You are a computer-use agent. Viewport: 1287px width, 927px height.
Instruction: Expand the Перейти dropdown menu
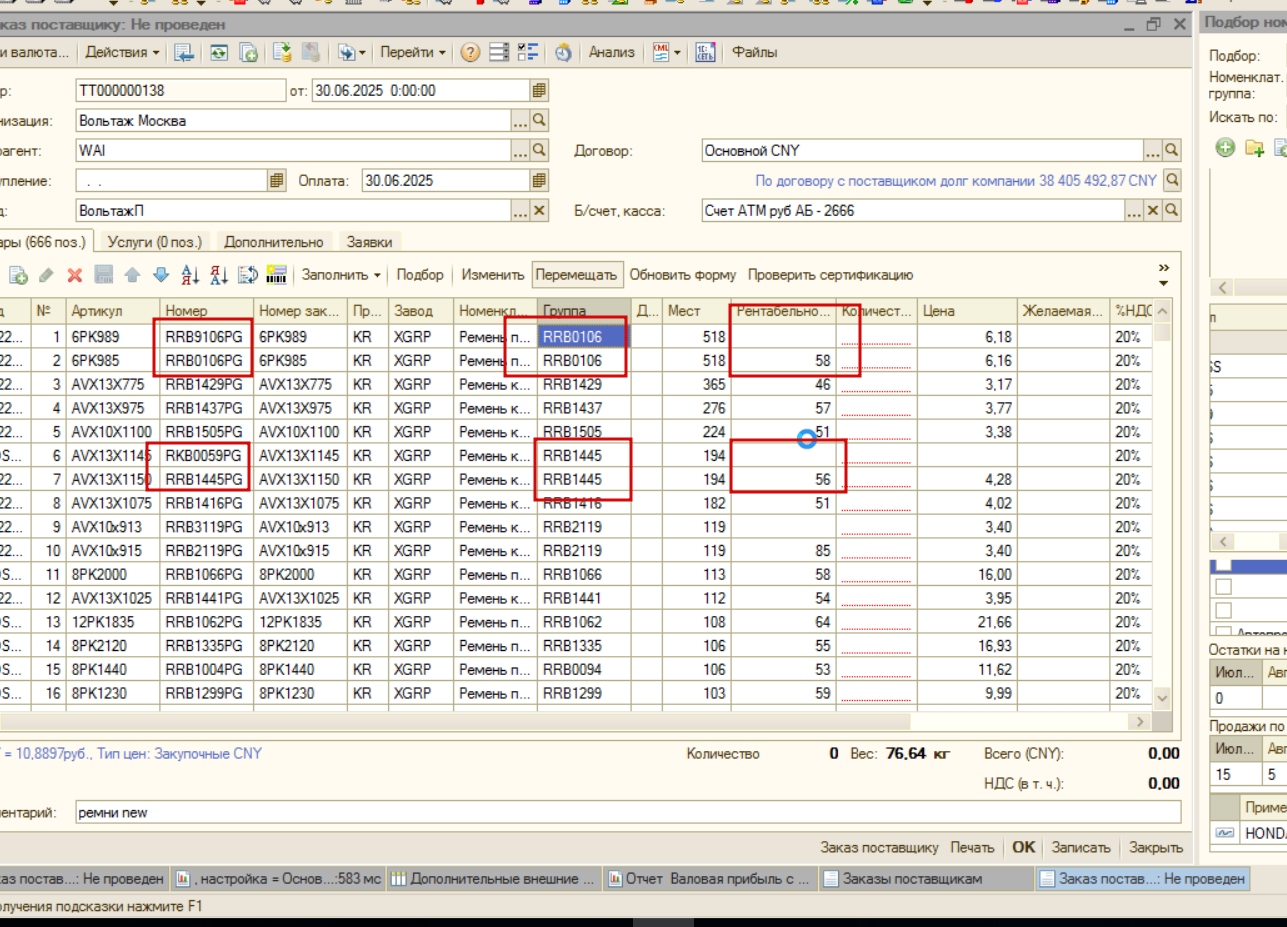click(x=413, y=52)
